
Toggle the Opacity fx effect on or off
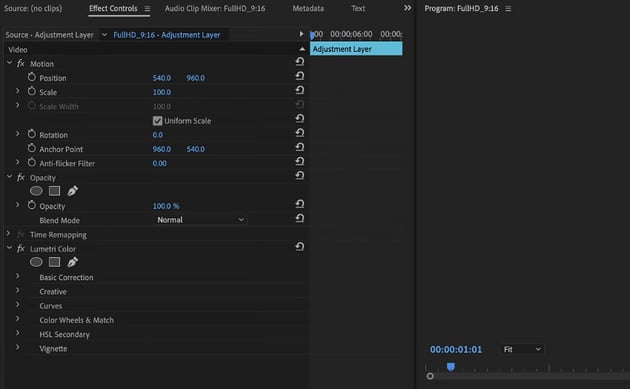click(x=21, y=177)
